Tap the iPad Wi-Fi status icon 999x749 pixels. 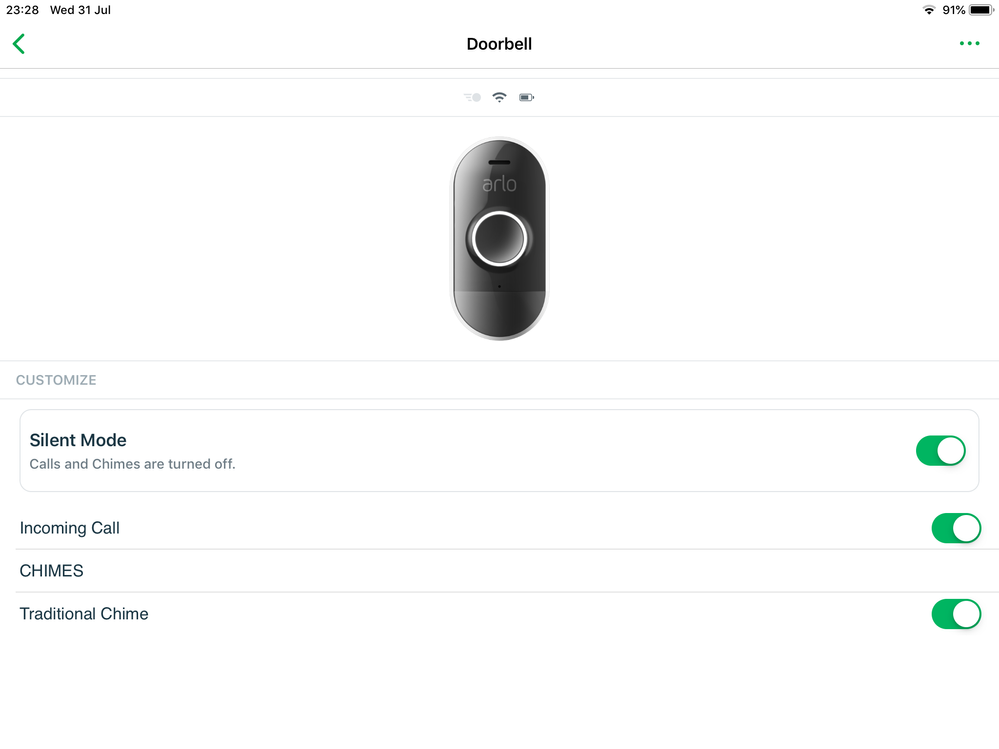(929, 10)
